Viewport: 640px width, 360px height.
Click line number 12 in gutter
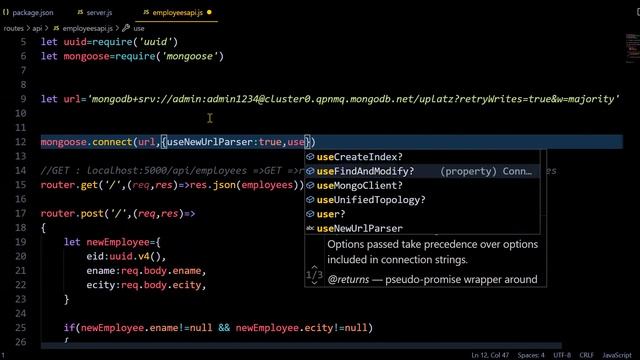coord(21,142)
